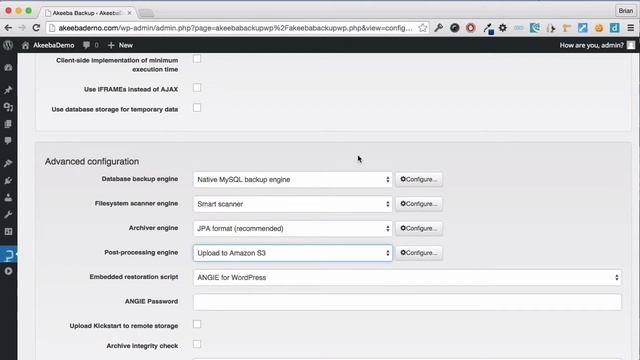Viewport: 640px width, 360px height.
Task: Enable Use IFRAMEs instead of AJAX
Action: (197, 88)
